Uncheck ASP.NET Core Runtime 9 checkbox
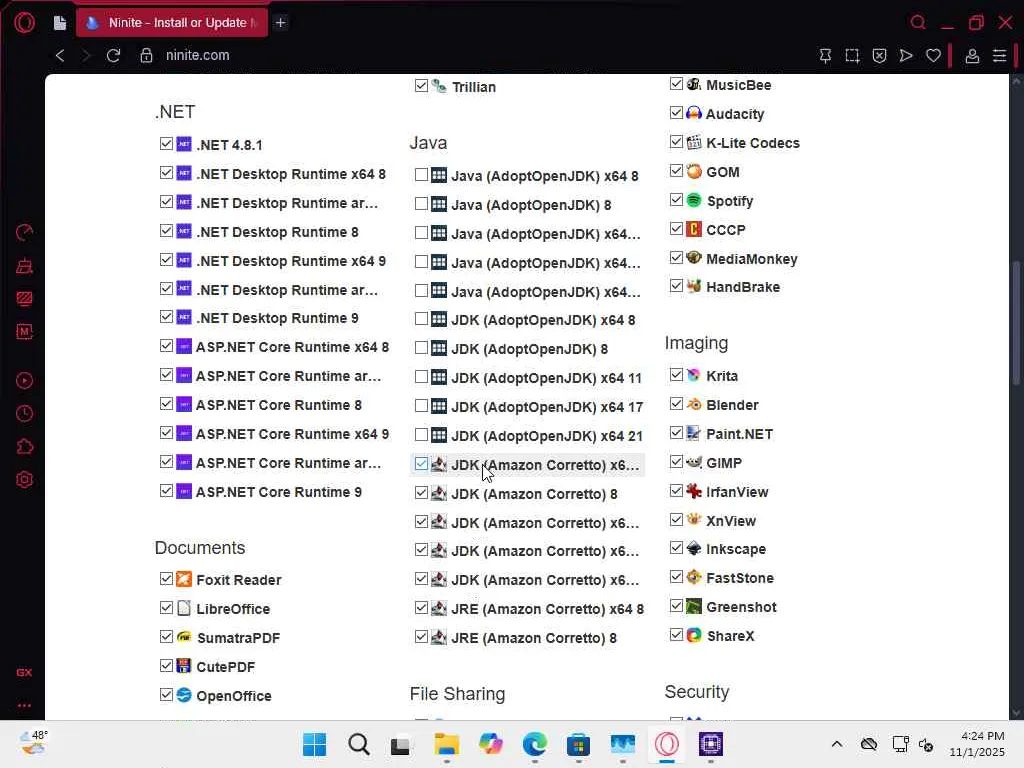This screenshot has width=1024, height=768. click(x=167, y=491)
